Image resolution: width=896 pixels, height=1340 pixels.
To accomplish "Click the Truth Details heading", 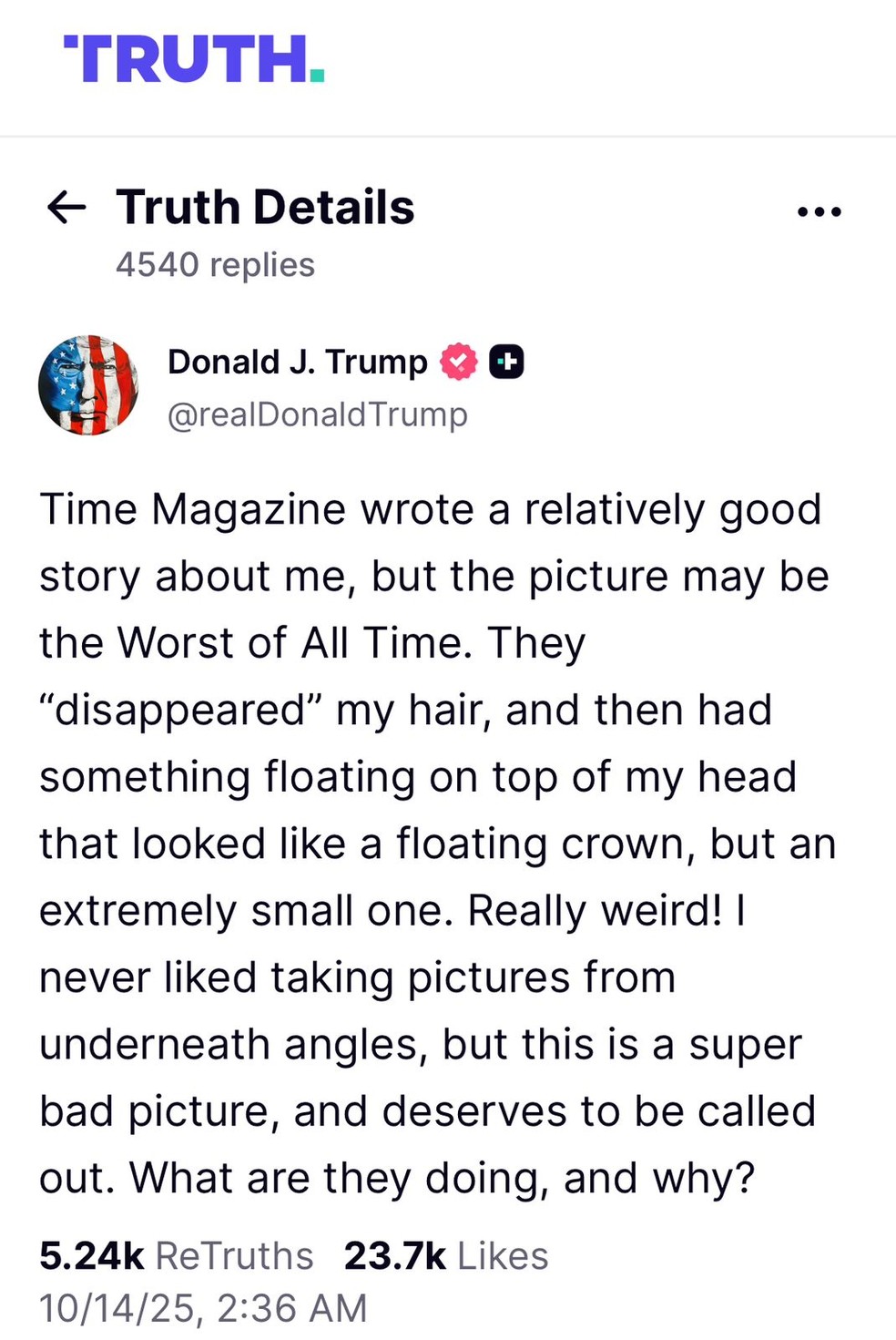I will pos(265,208).
